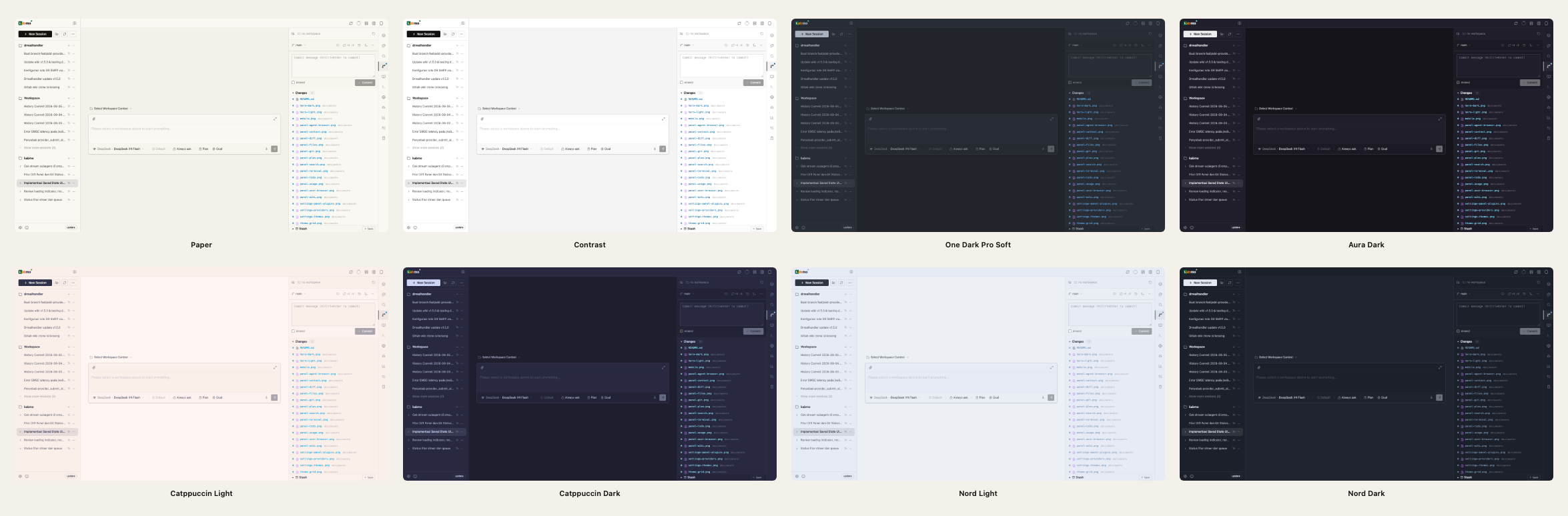Tick the amend checkbox in Paper preview
Screen dimensions: 1568x516
(x=293, y=83)
